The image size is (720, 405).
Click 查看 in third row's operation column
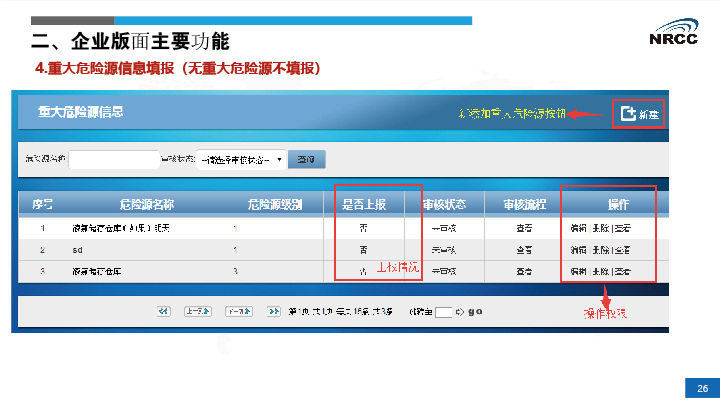(621, 271)
